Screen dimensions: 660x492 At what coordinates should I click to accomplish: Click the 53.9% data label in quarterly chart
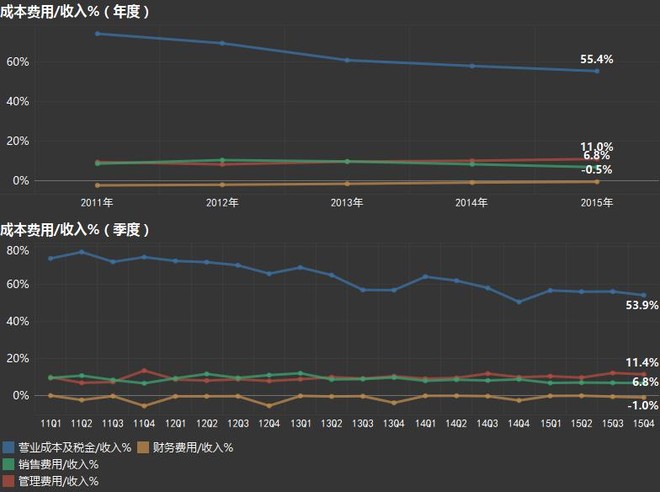coord(642,305)
